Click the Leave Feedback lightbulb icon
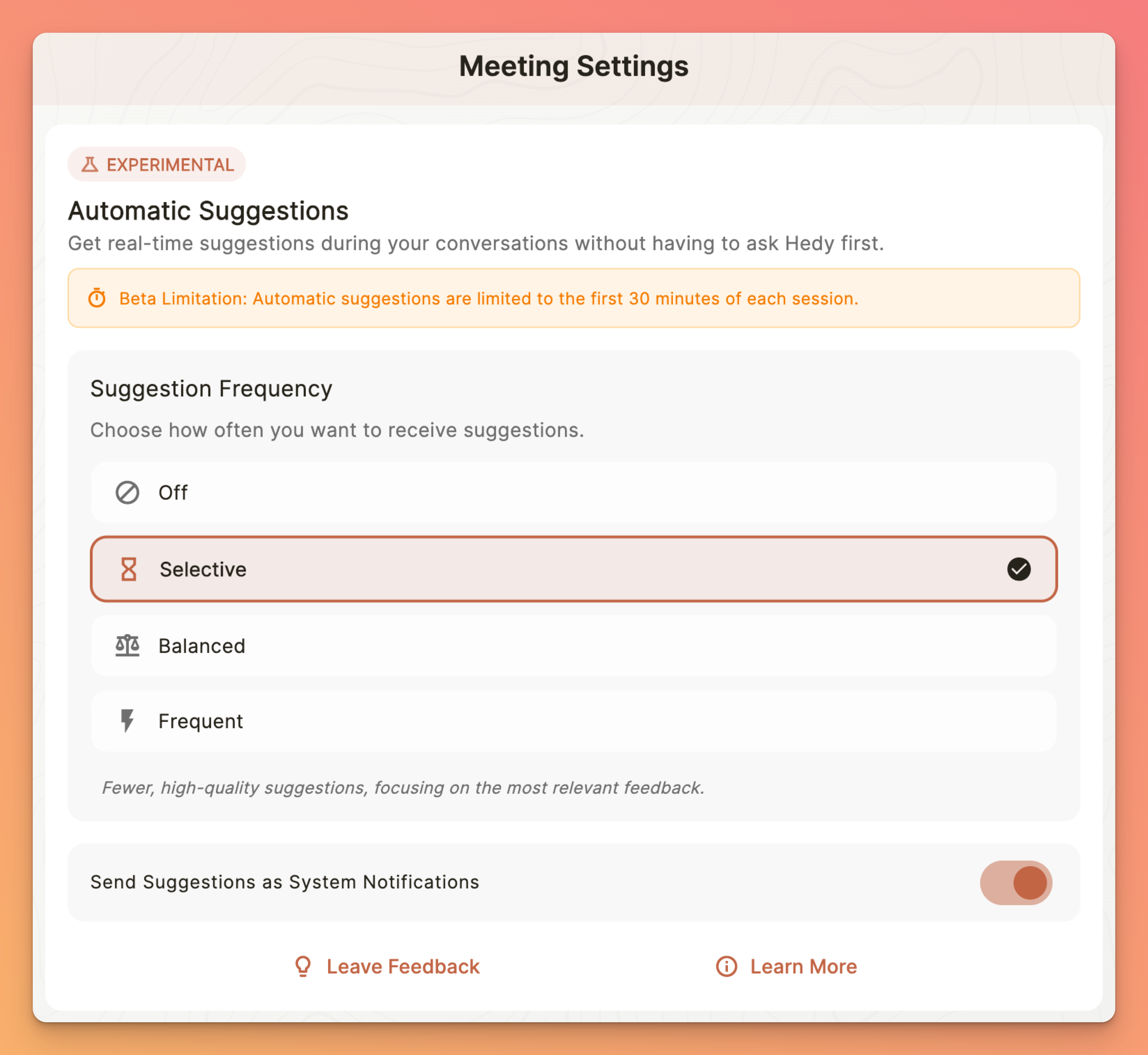This screenshot has height=1055, width=1148. coord(303,967)
